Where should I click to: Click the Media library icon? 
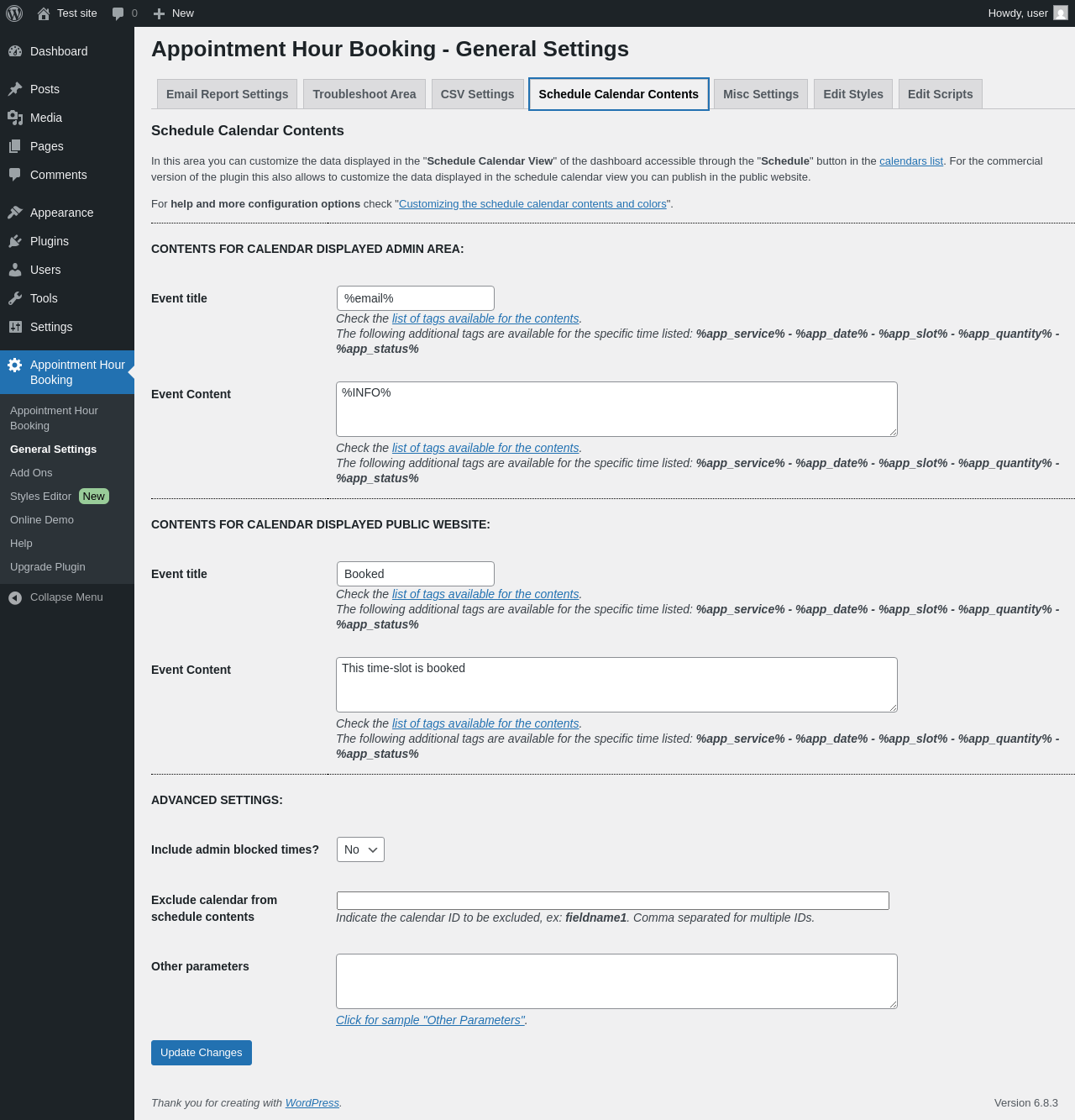point(15,118)
